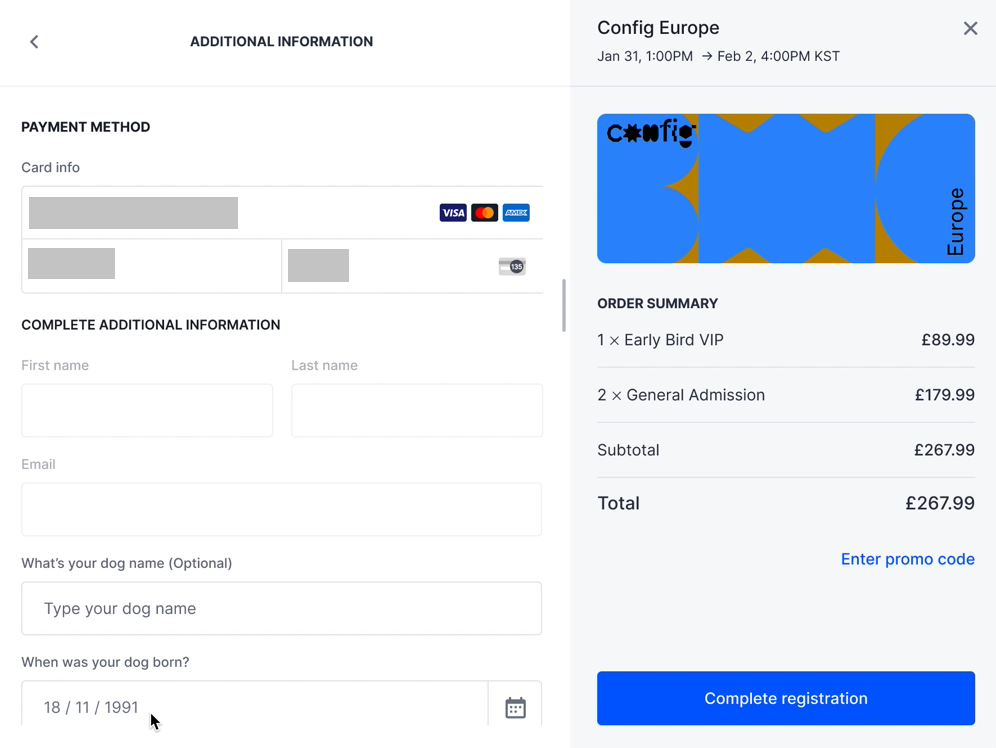
Task: Open the Config Europe event banner image
Action: click(786, 189)
